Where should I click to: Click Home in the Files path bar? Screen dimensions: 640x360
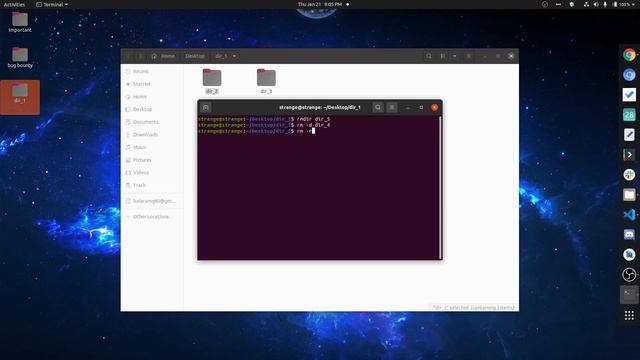point(164,56)
